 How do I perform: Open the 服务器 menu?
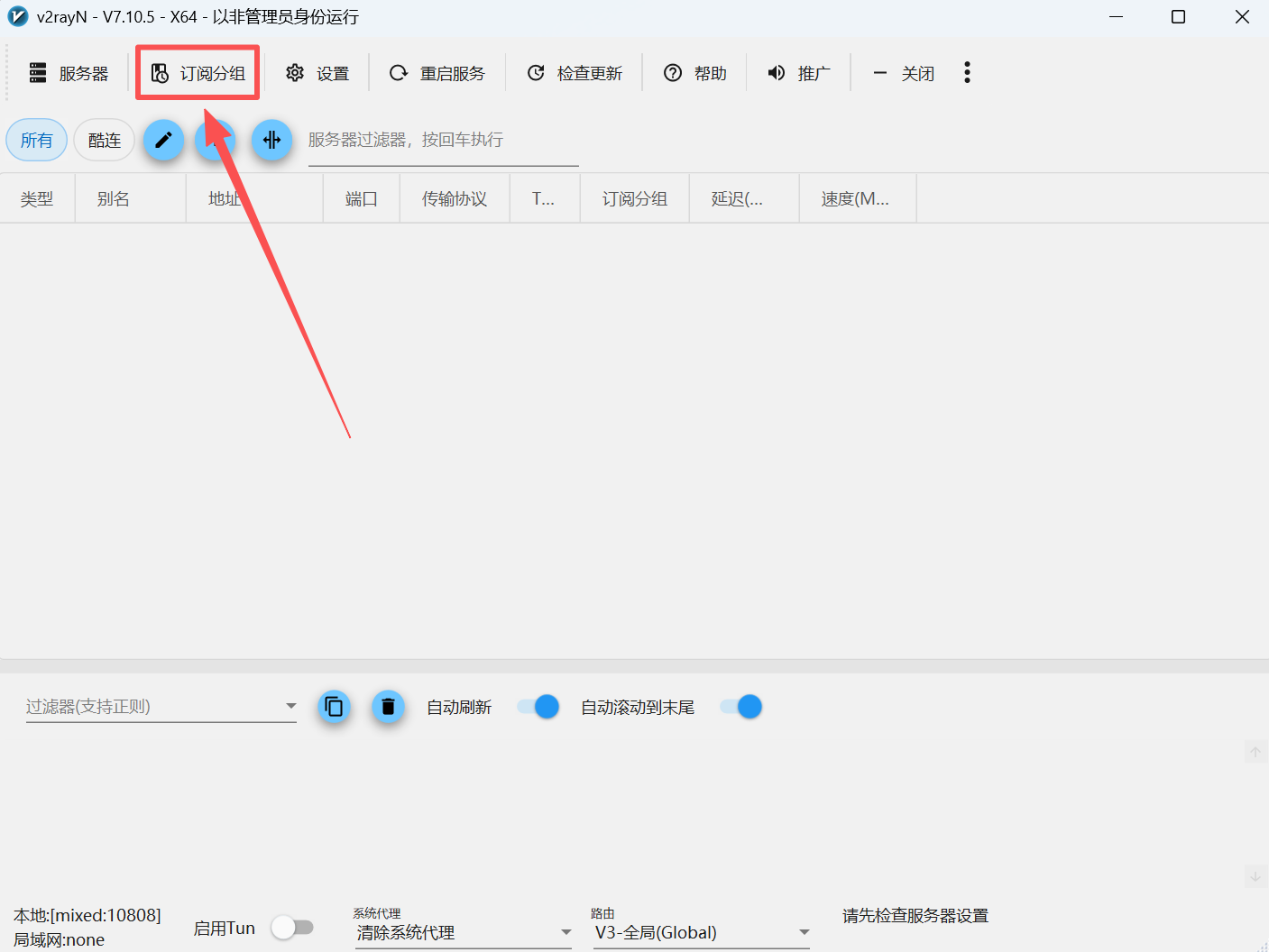click(69, 73)
